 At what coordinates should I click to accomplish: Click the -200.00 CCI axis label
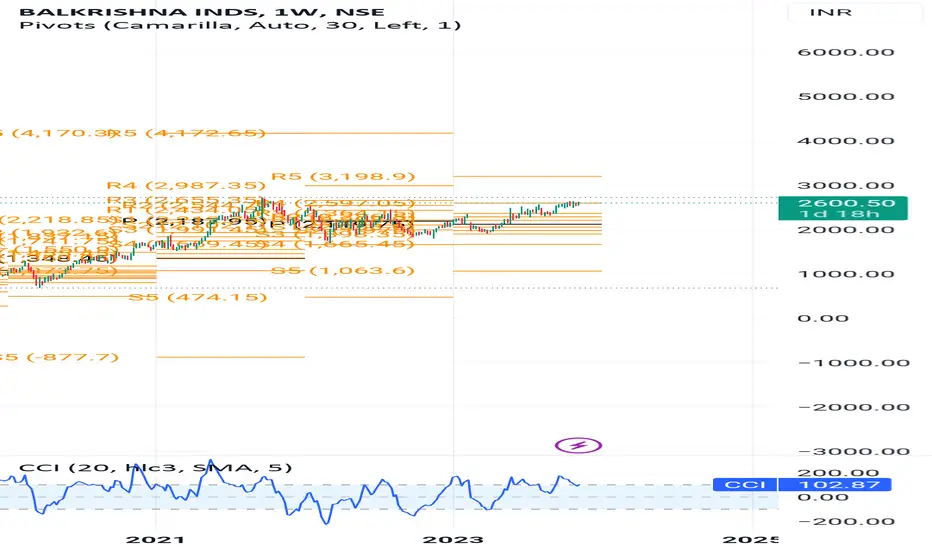[x=846, y=522]
